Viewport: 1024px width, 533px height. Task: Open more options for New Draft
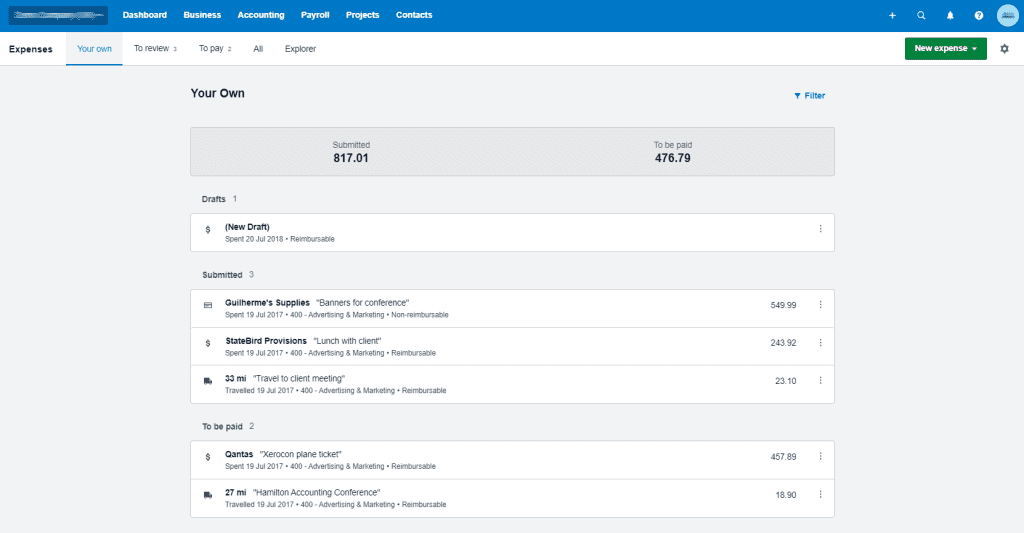pos(820,229)
